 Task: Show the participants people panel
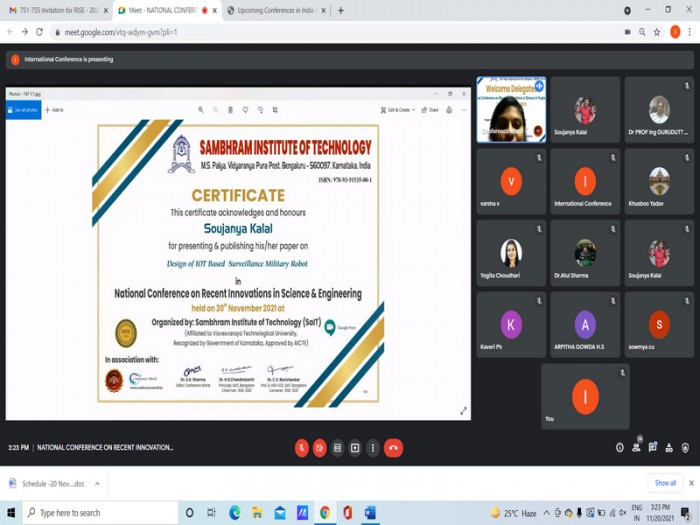coord(636,448)
